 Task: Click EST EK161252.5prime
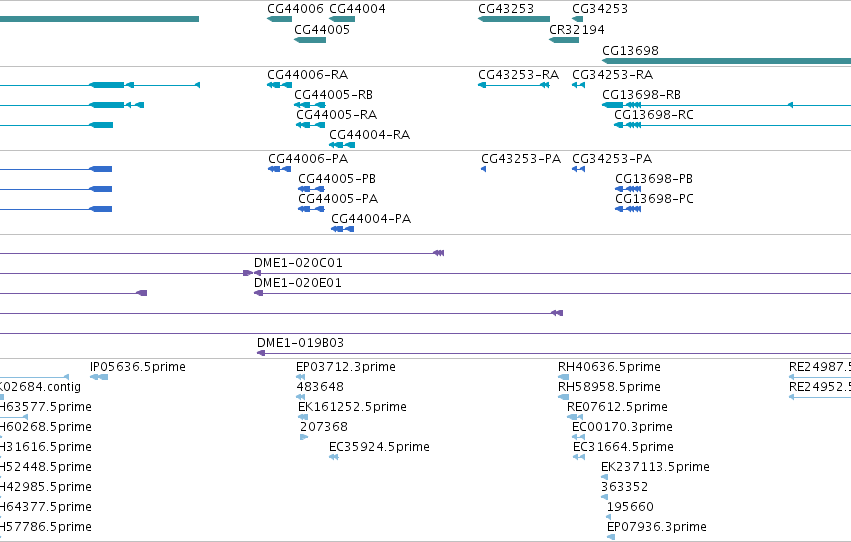tap(352, 407)
